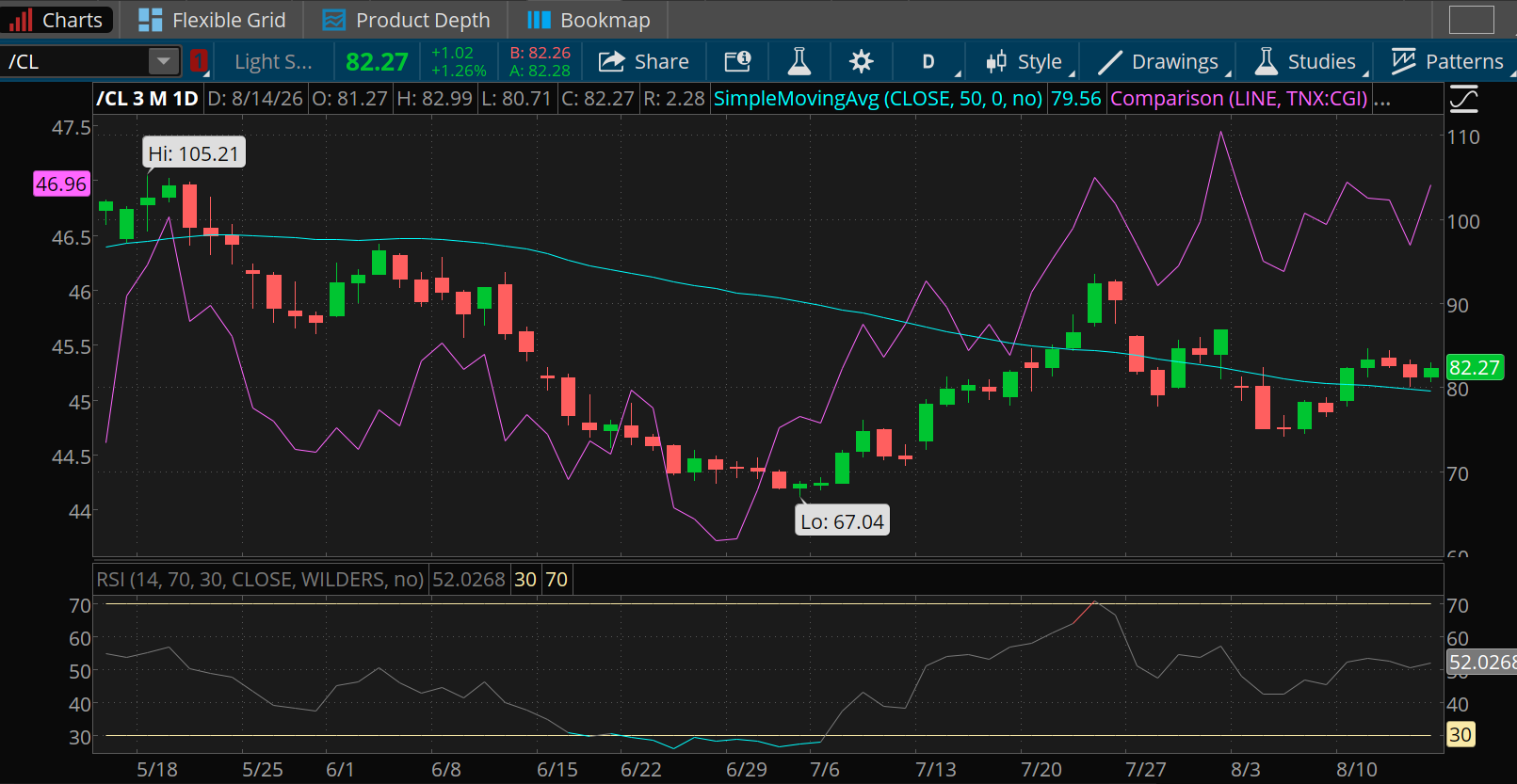Expand the symbol selector dropdown arrow
The width and height of the screenshot is (1517, 784).
click(164, 61)
